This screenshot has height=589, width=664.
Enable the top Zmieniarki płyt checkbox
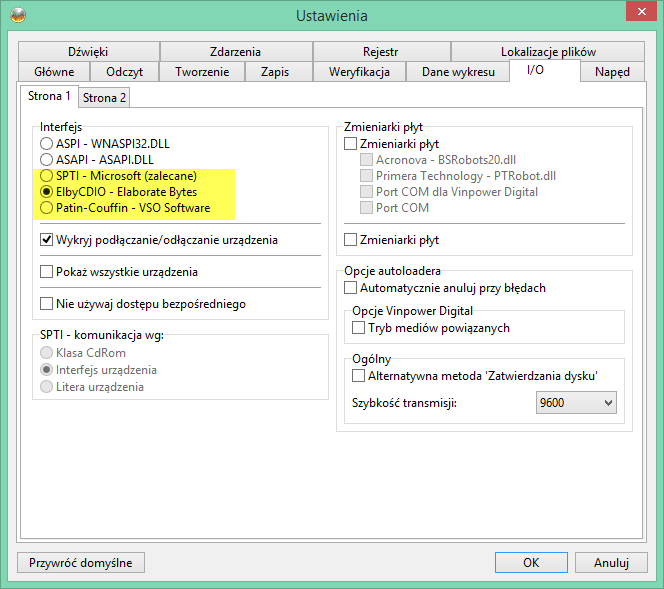click(392, 144)
